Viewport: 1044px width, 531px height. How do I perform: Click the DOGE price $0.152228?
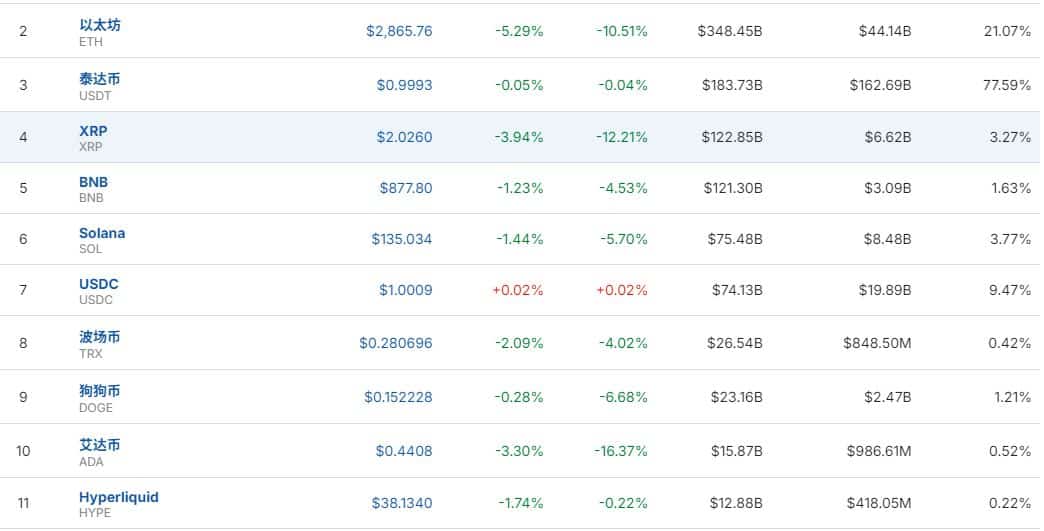coord(398,397)
